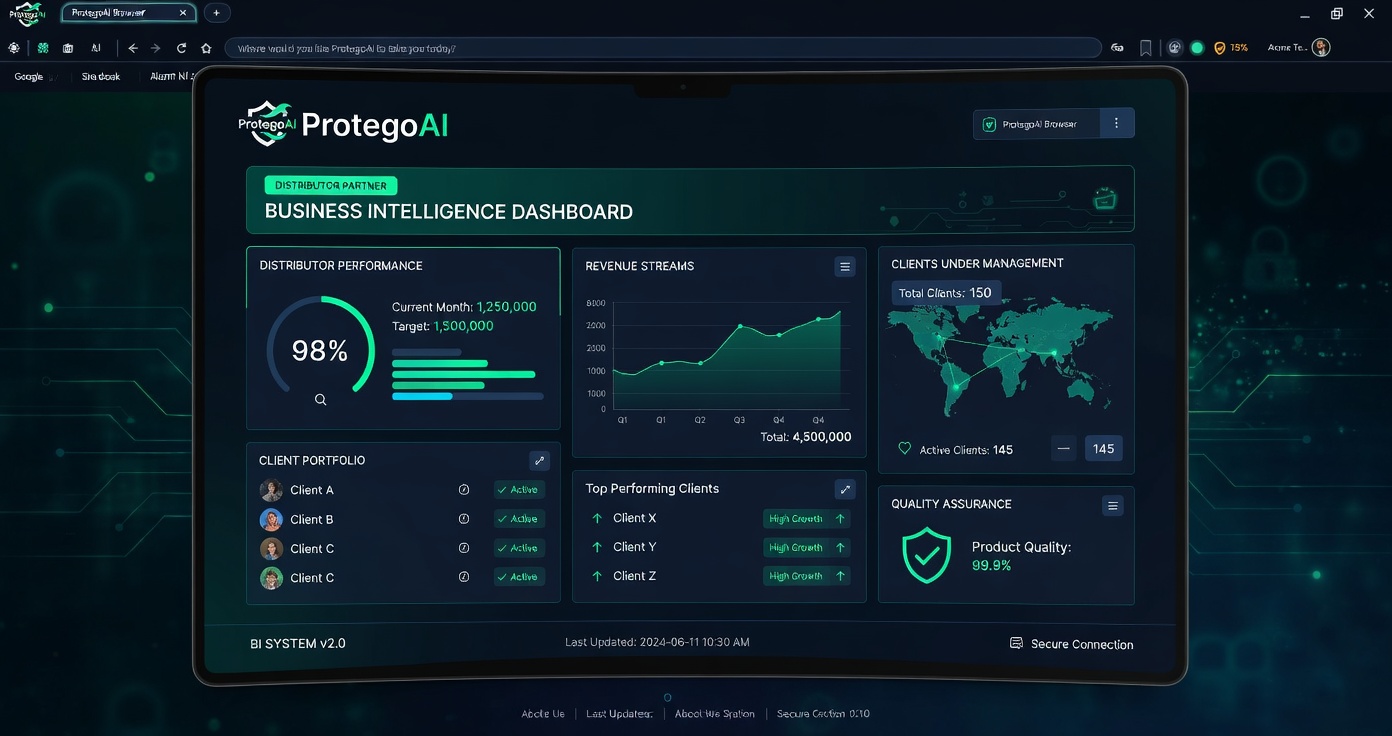Go forward with the browser forward arrow

(x=156, y=48)
